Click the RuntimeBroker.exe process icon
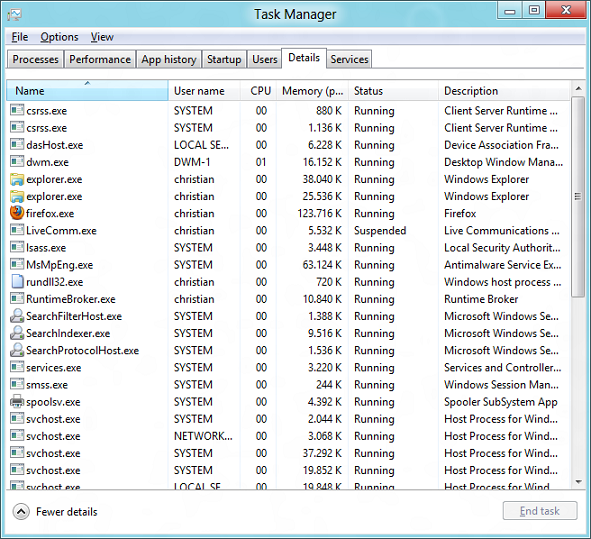591x539 pixels. (x=17, y=299)
